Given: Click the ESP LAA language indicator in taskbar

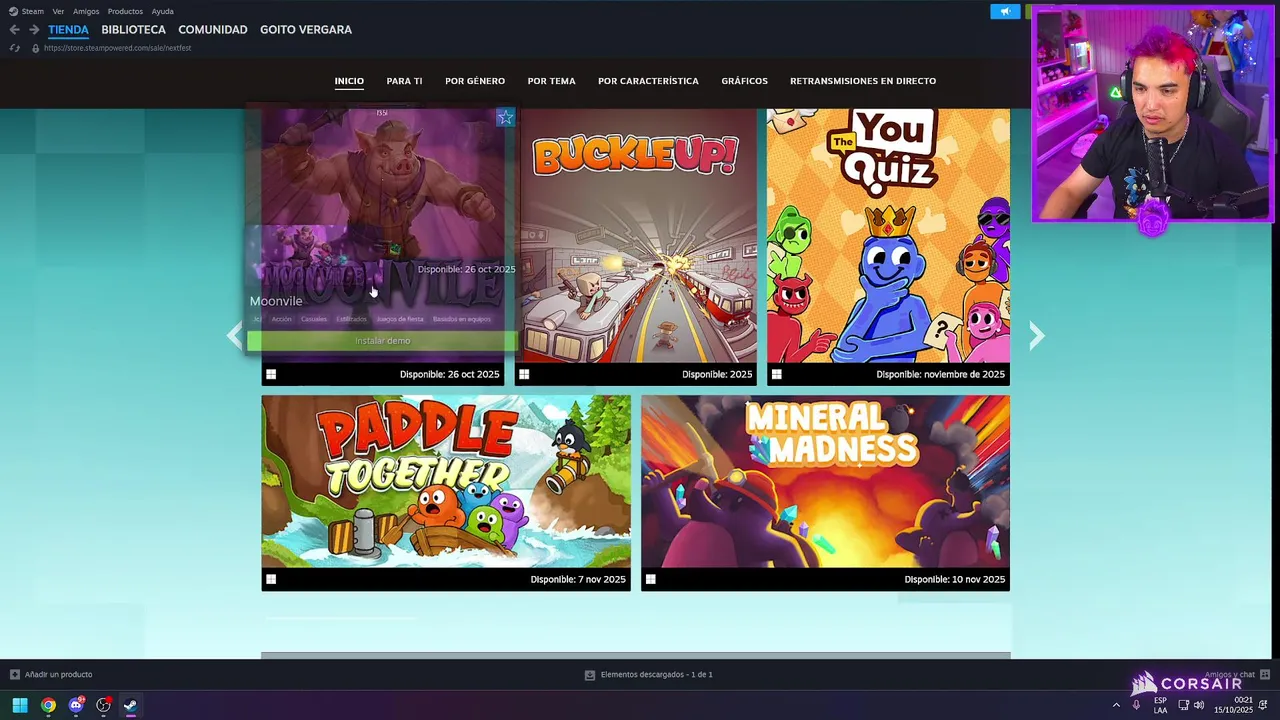Looking at the screenshot, I should tap(1160, 705).
